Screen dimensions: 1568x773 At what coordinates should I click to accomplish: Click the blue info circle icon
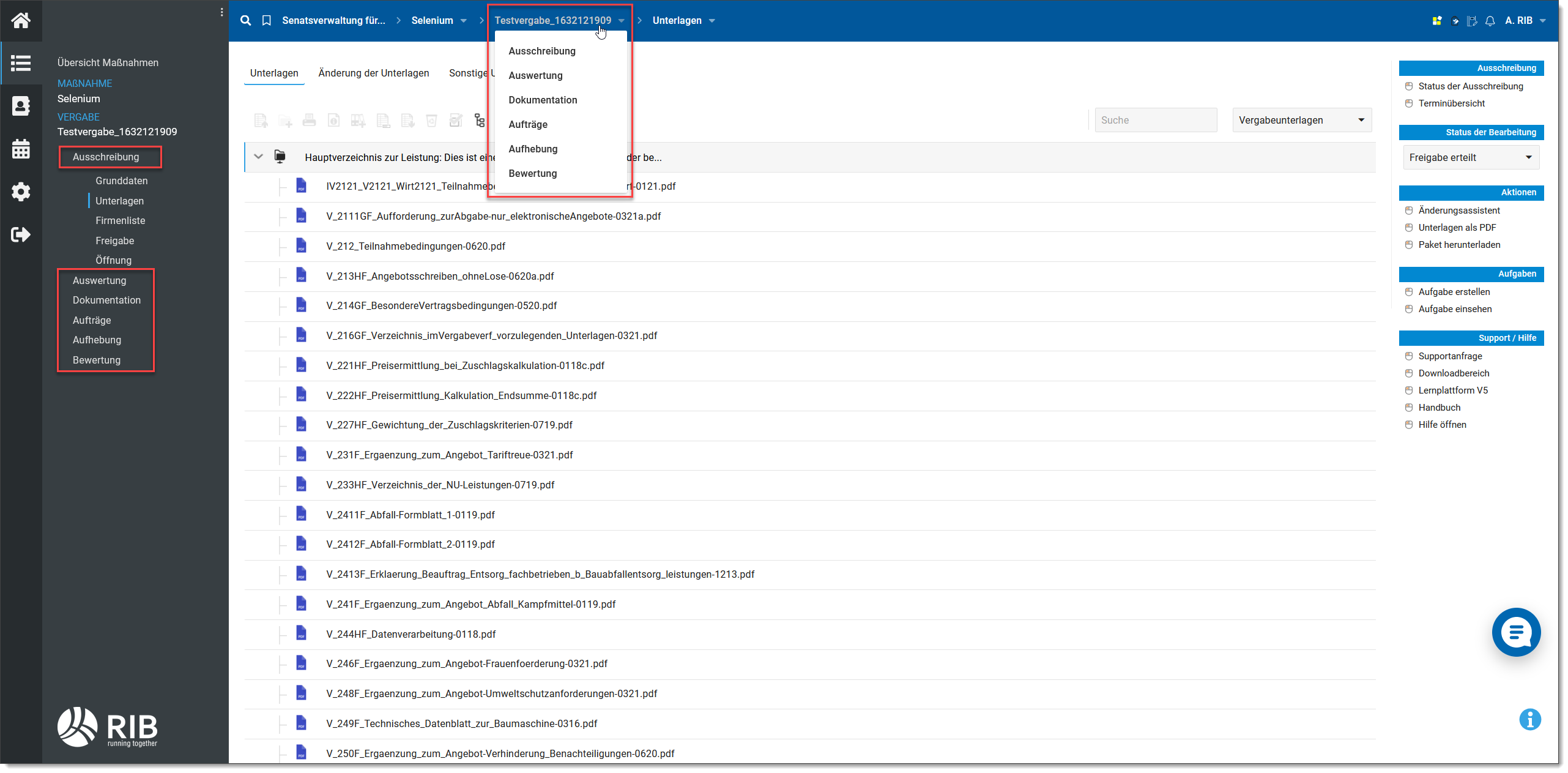[1529, 719]
